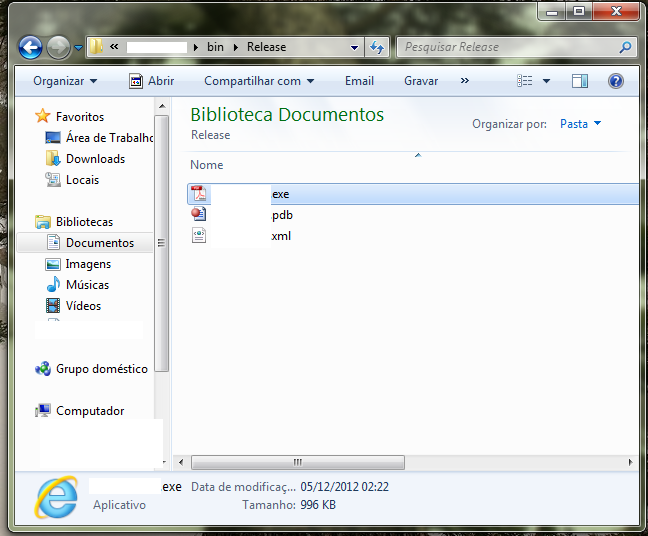Open the Compartilhar com menu
648x536 pixels.
(x=259, y=81)
